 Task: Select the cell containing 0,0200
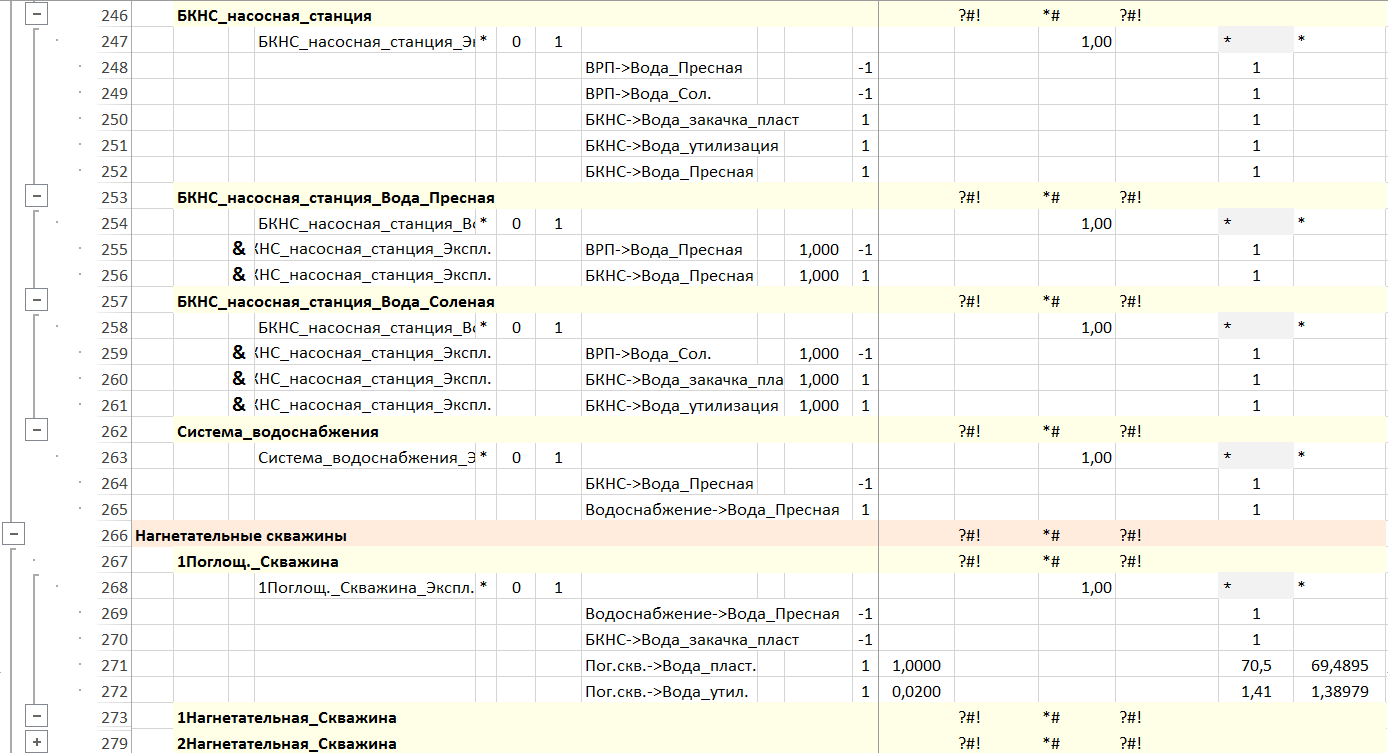coord(915,692)
